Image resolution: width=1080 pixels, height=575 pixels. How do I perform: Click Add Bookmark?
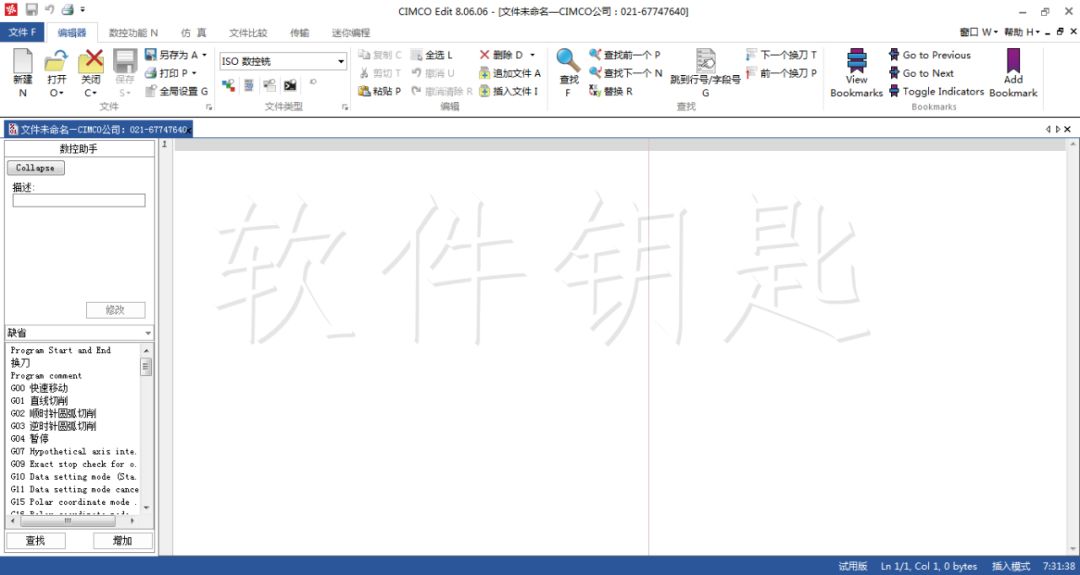pos(1013,73)
